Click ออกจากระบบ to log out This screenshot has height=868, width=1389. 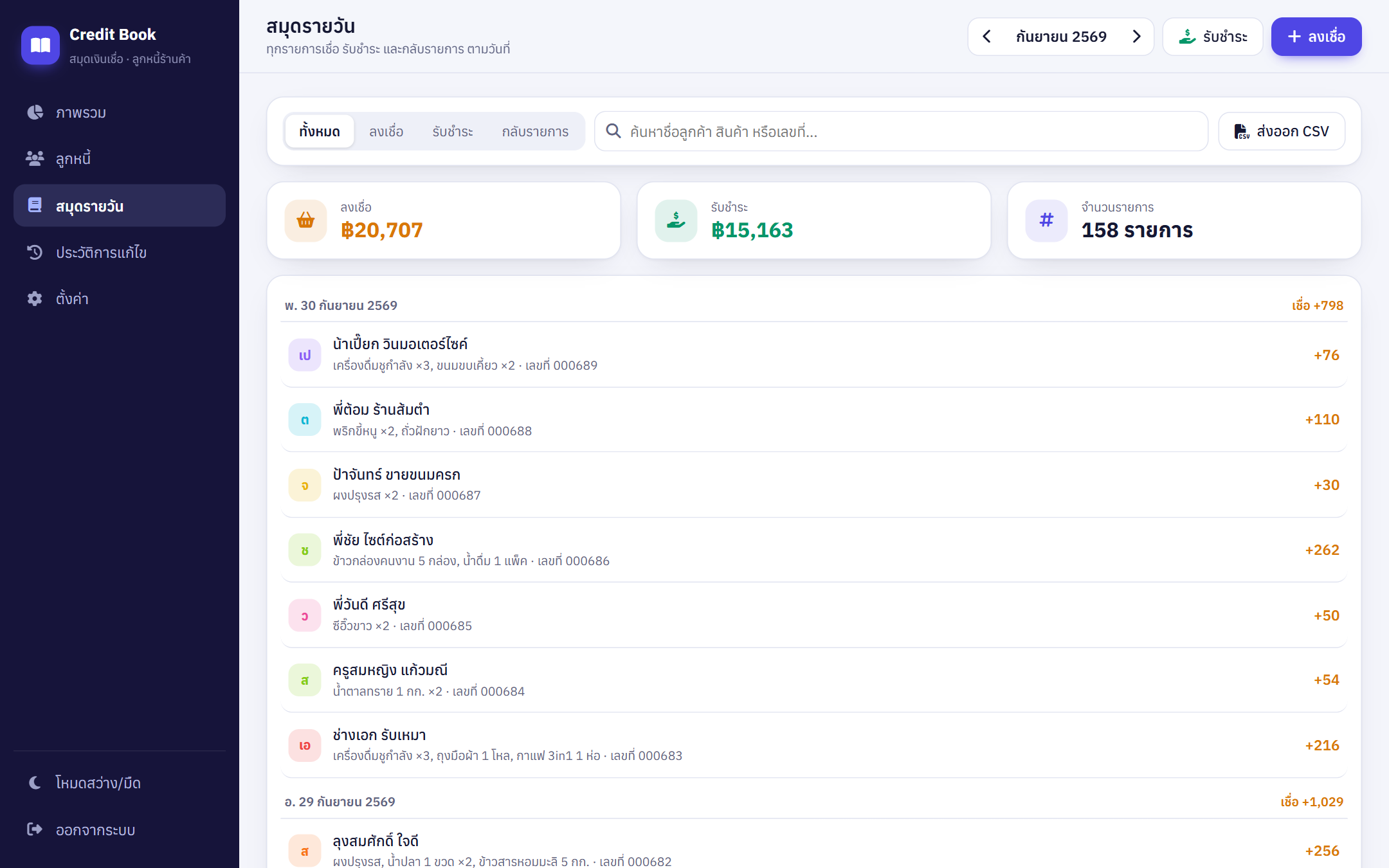pos(120,829)
